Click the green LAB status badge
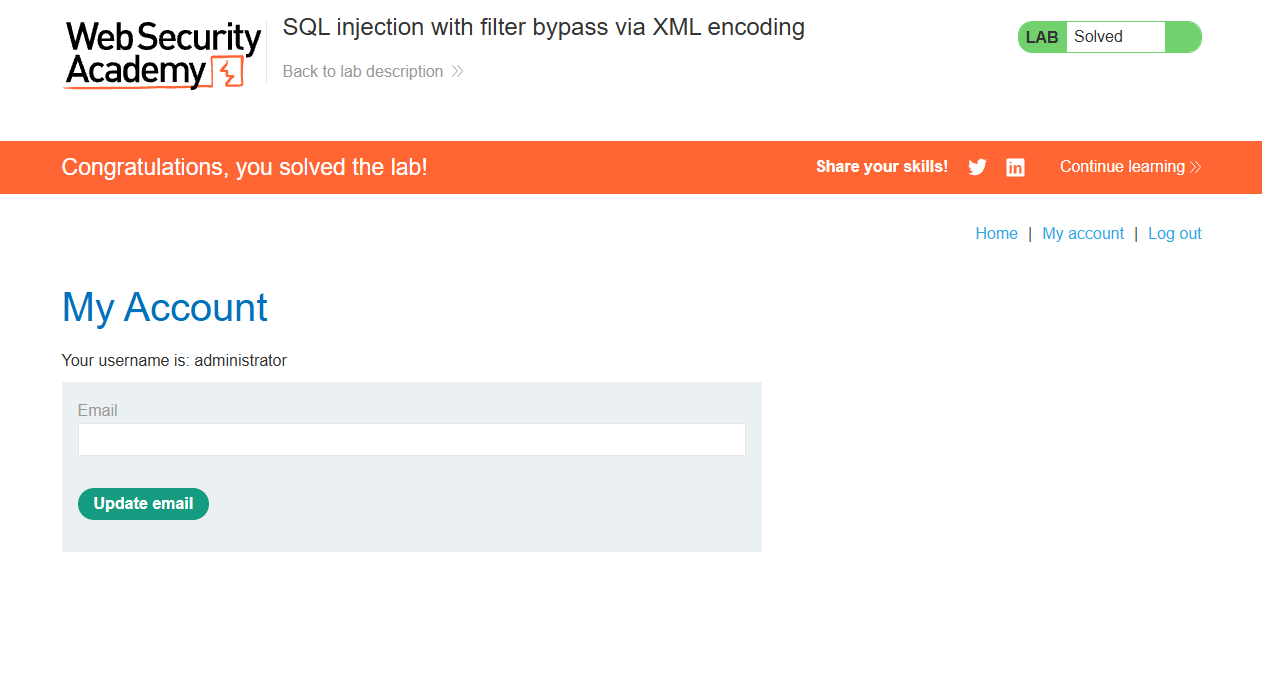 click(x=1042, y=37)
